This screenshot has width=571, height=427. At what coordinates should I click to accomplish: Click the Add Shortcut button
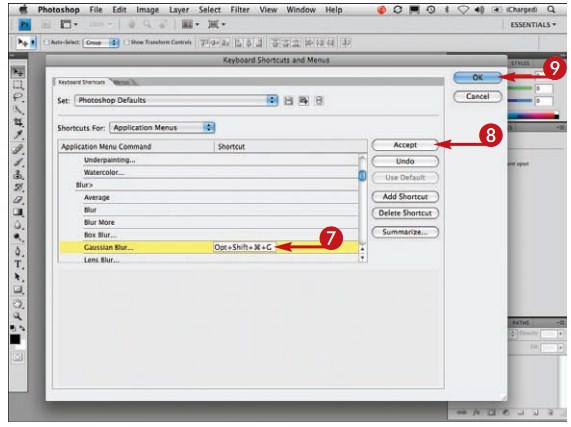click(405, 197)
